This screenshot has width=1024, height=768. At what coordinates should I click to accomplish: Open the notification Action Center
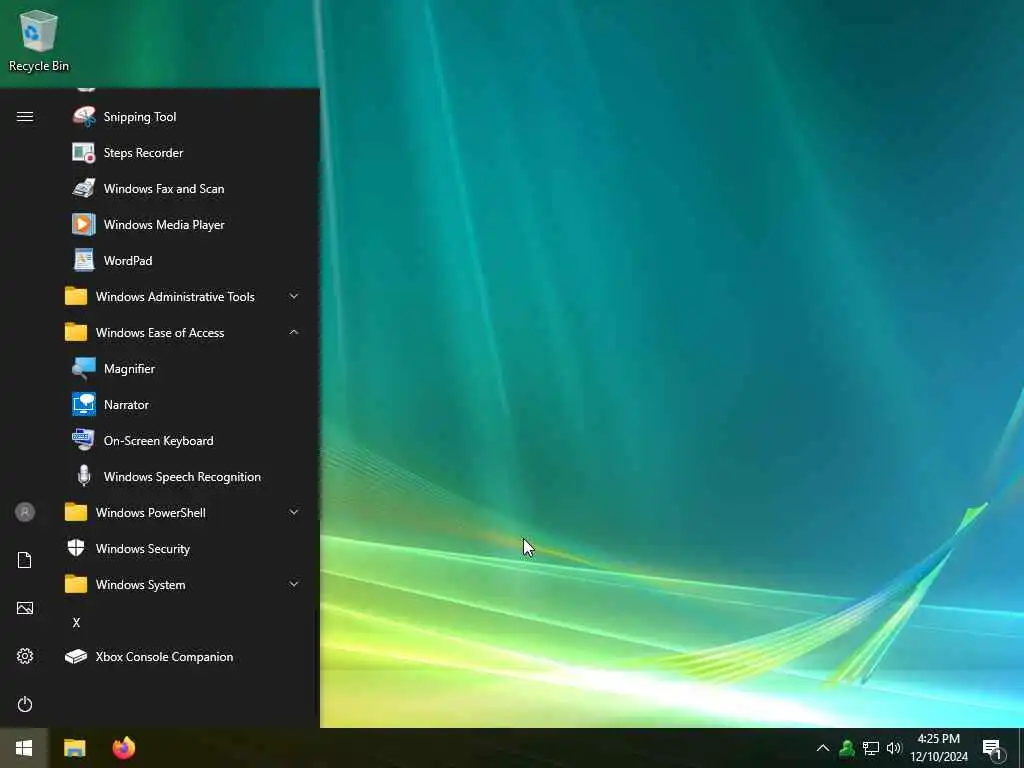[x=993, y=749]
